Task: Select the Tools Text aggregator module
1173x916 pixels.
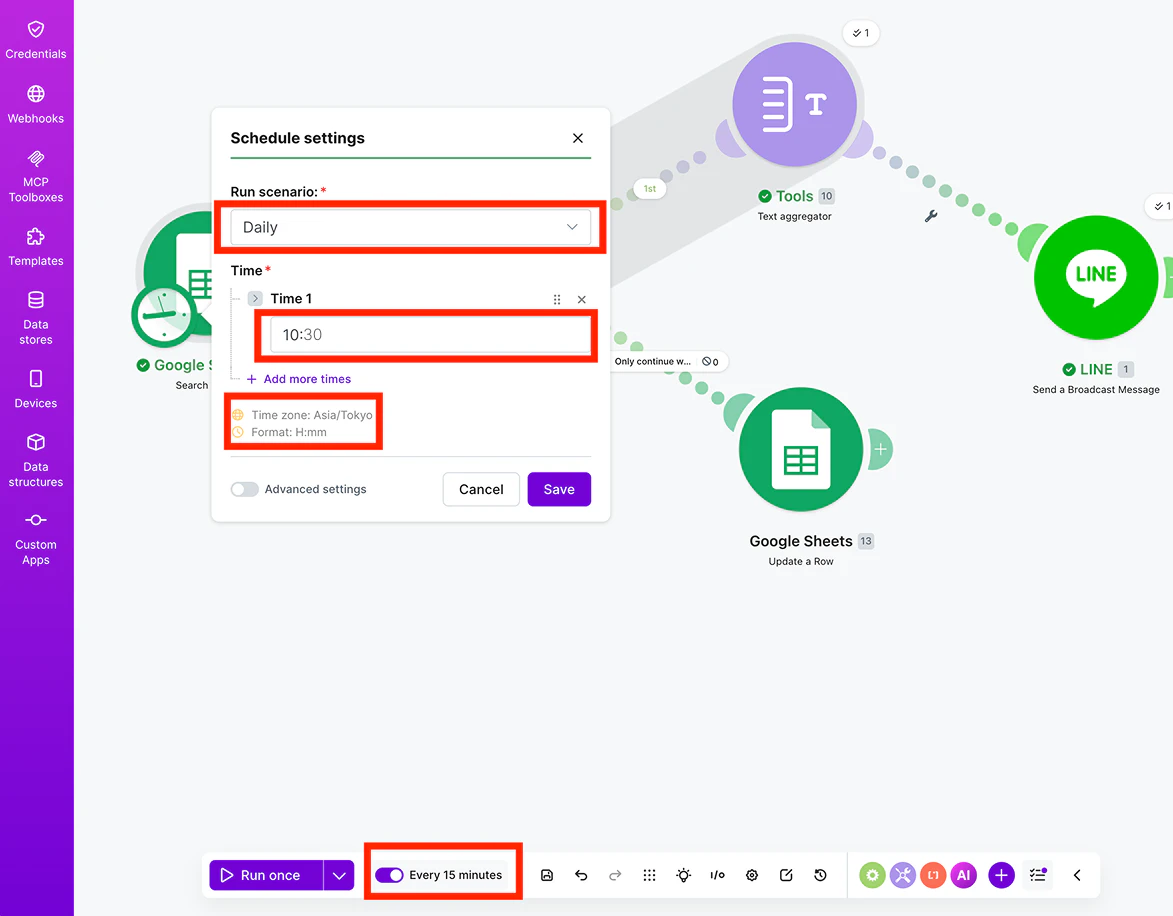Action: [x=794, y=104]
